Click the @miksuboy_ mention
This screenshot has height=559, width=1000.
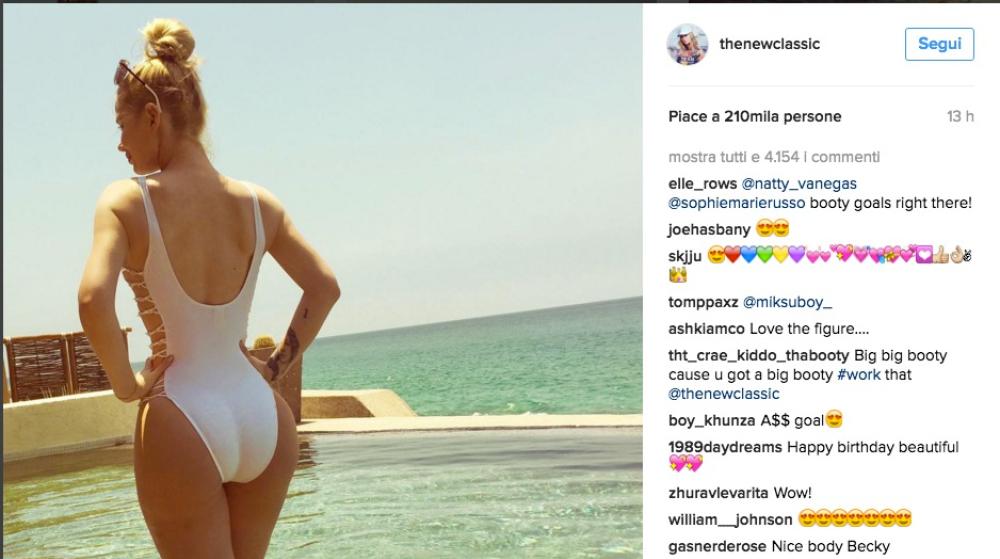787,302
